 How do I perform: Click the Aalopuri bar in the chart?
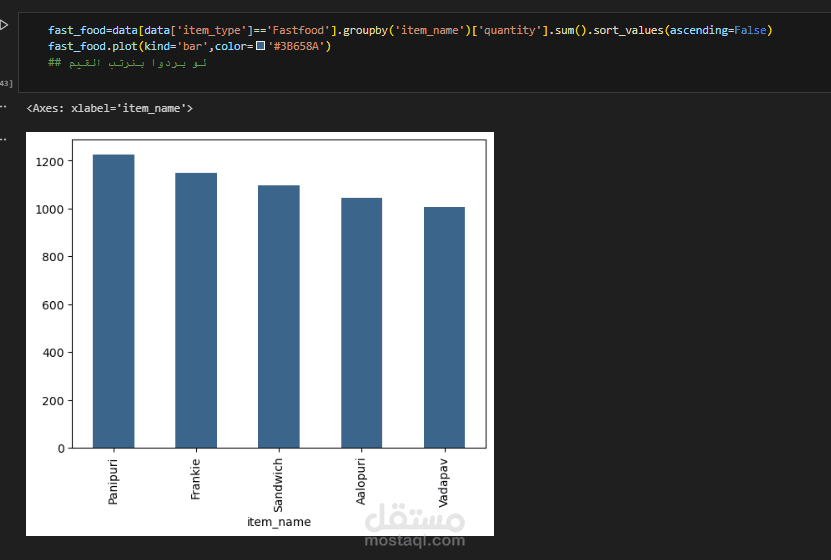pos(361,323)
